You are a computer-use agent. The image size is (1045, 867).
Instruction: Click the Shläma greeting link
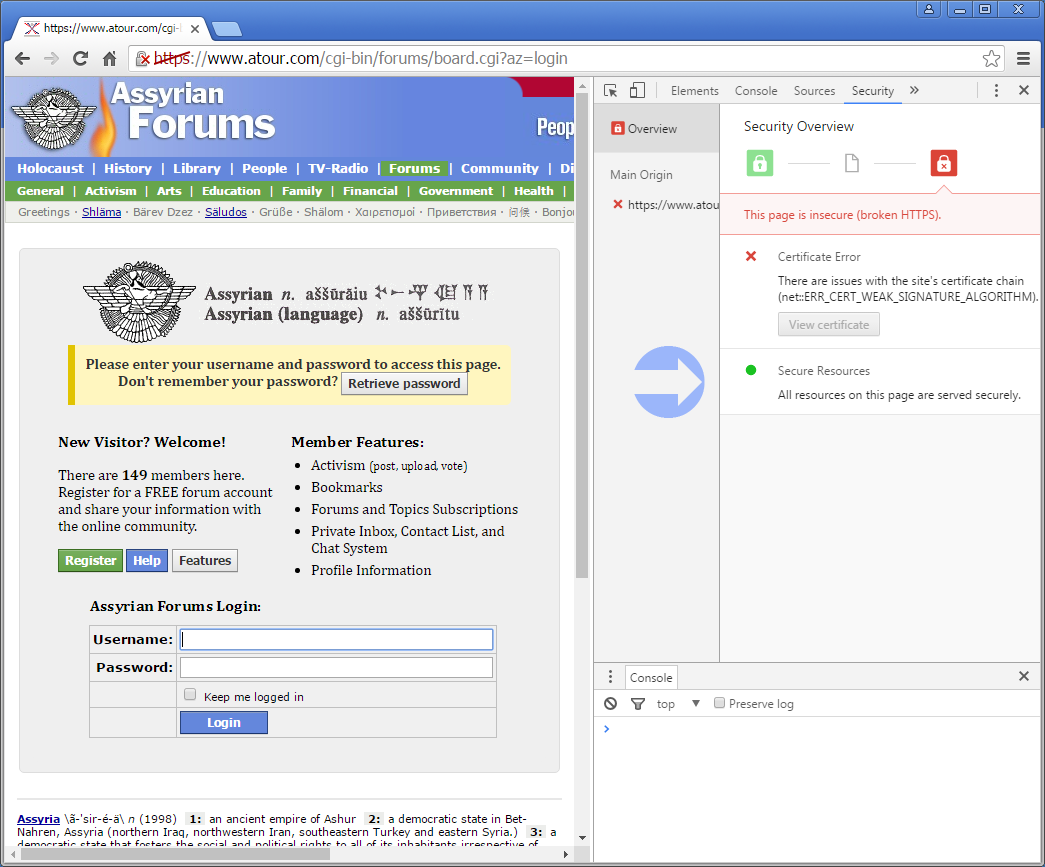[101, 212]
